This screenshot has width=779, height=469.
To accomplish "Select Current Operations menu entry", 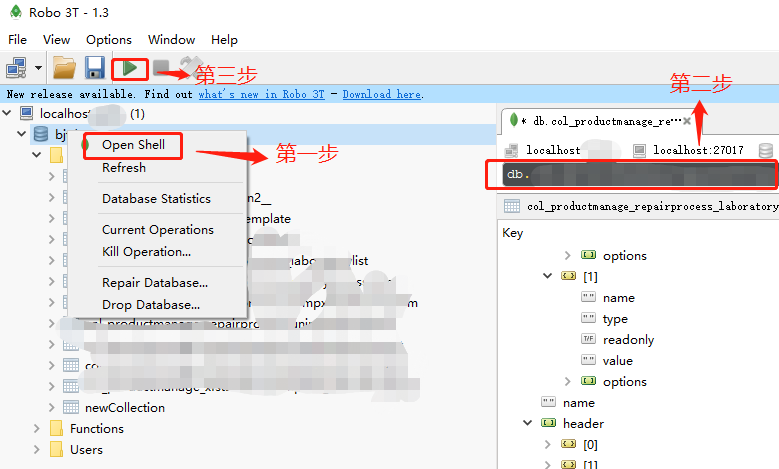I will click(x=157, y=230).
